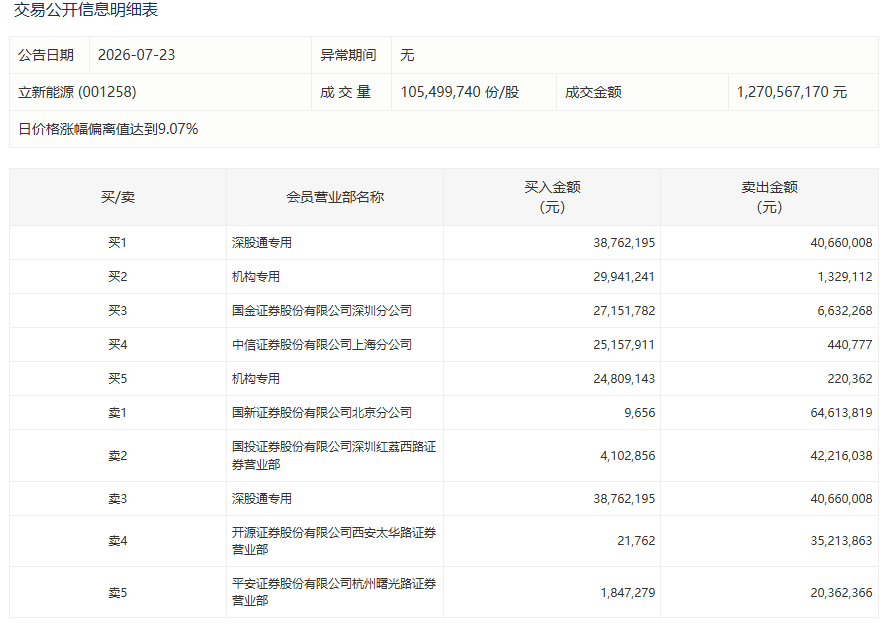Viewport: 889px width, 626px height.
Task: Click volume value 105,499,740 份/股
Action: coord(460,92)
